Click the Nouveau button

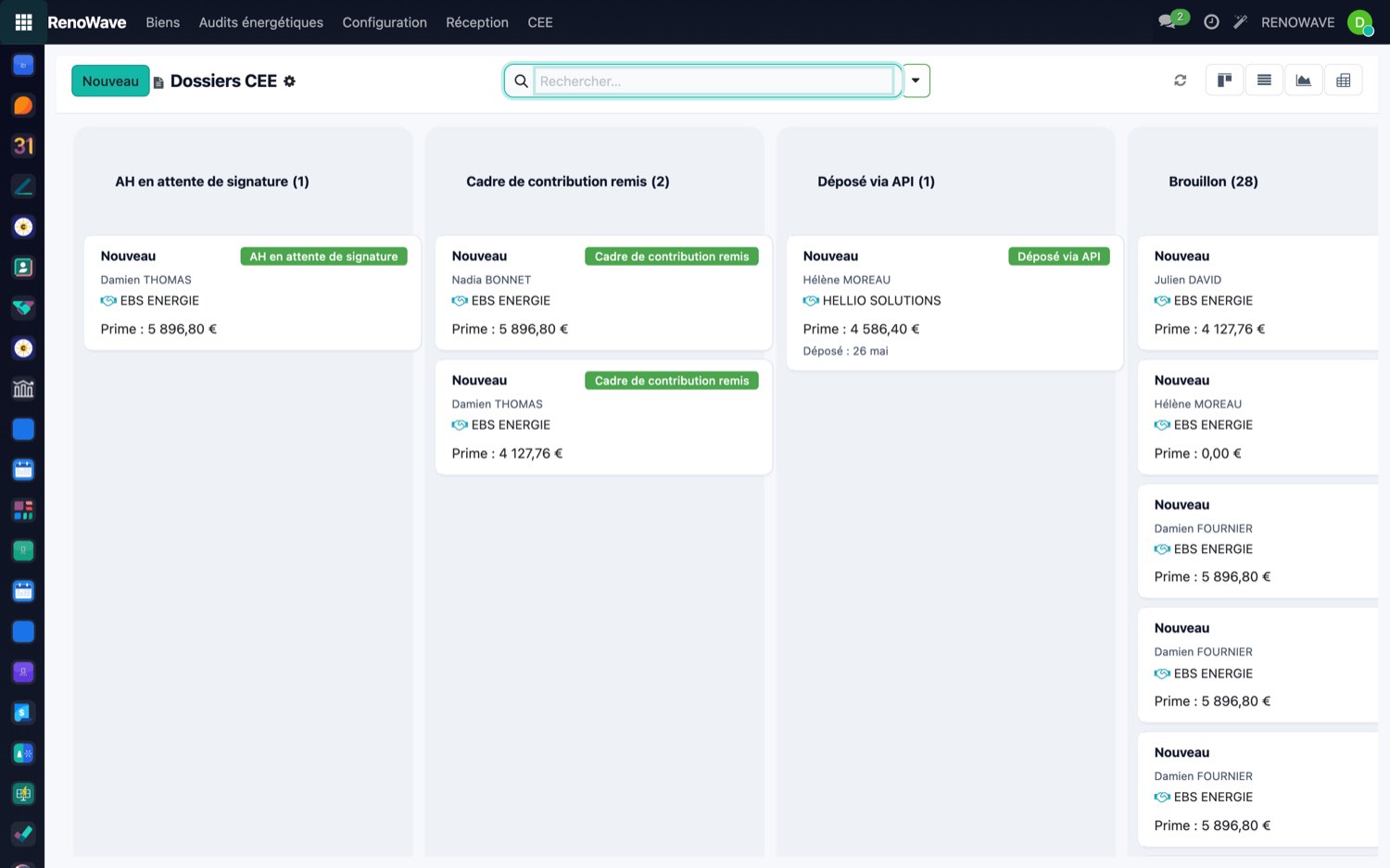click(x=110, y=81)
